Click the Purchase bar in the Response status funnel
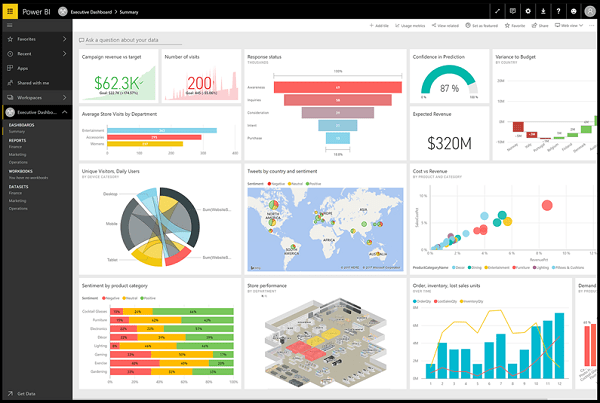 [x=338, y=138]
